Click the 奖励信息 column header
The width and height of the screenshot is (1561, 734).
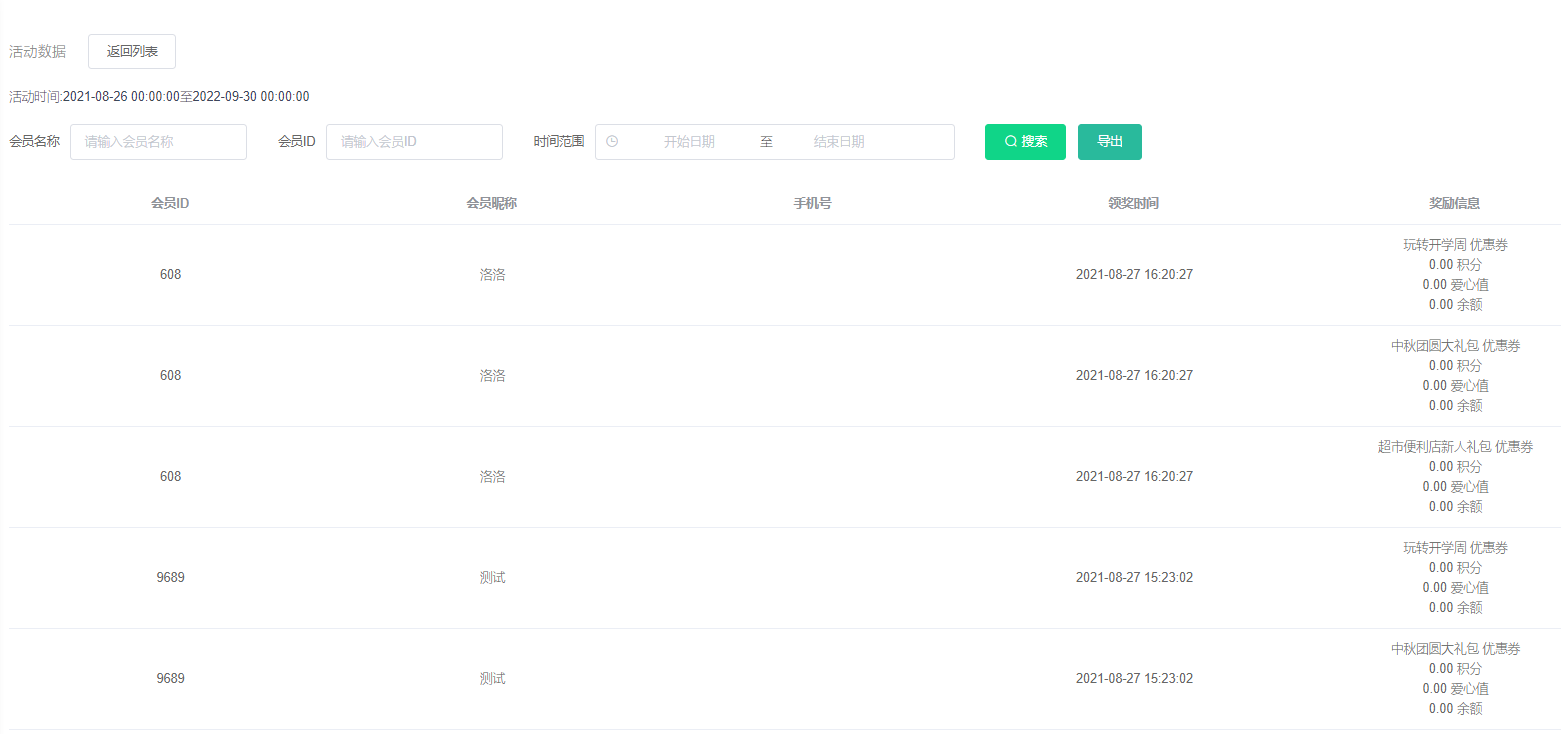[x=1455, y=203]
